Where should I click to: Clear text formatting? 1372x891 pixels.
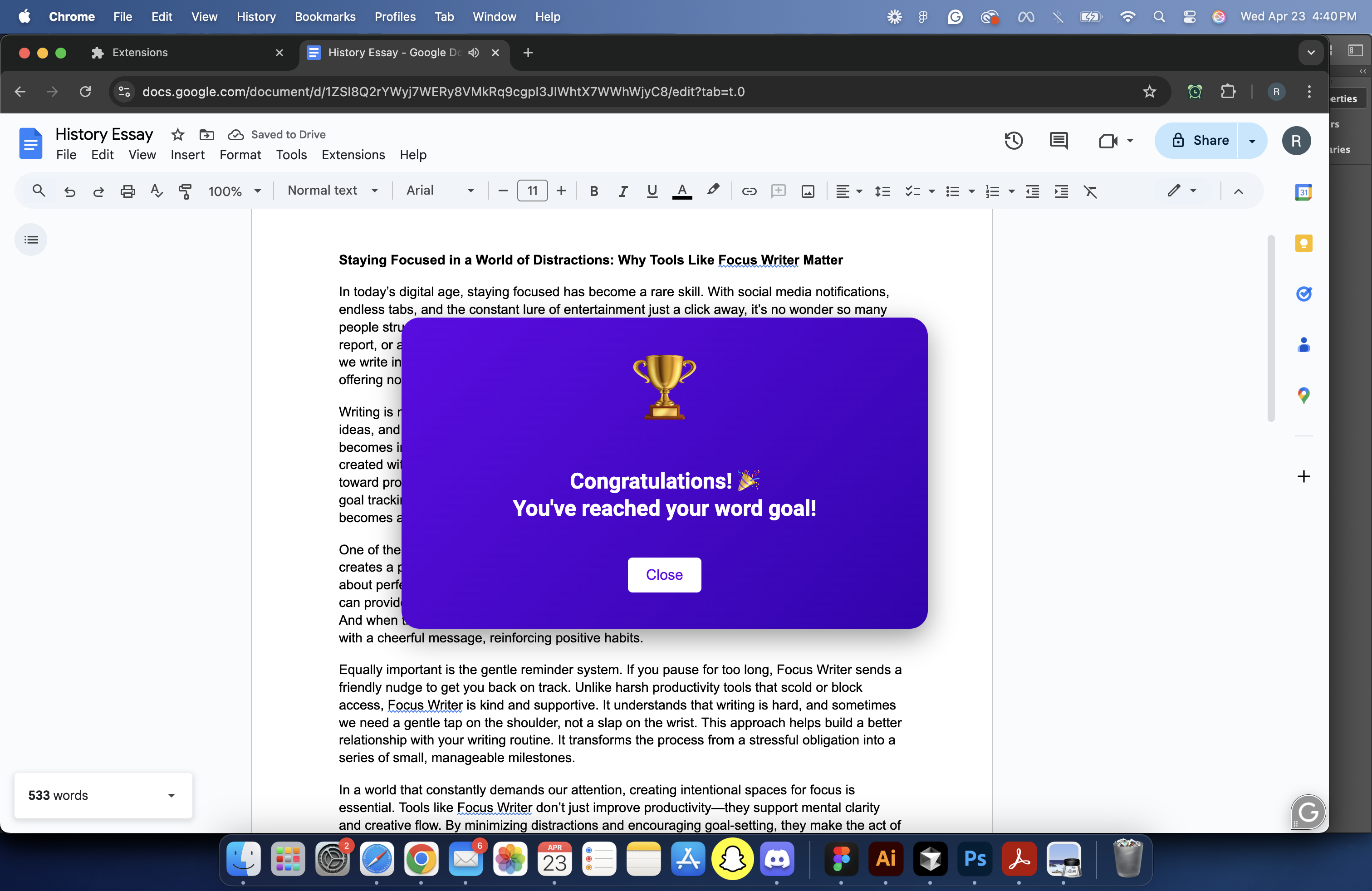[1090, 191]
